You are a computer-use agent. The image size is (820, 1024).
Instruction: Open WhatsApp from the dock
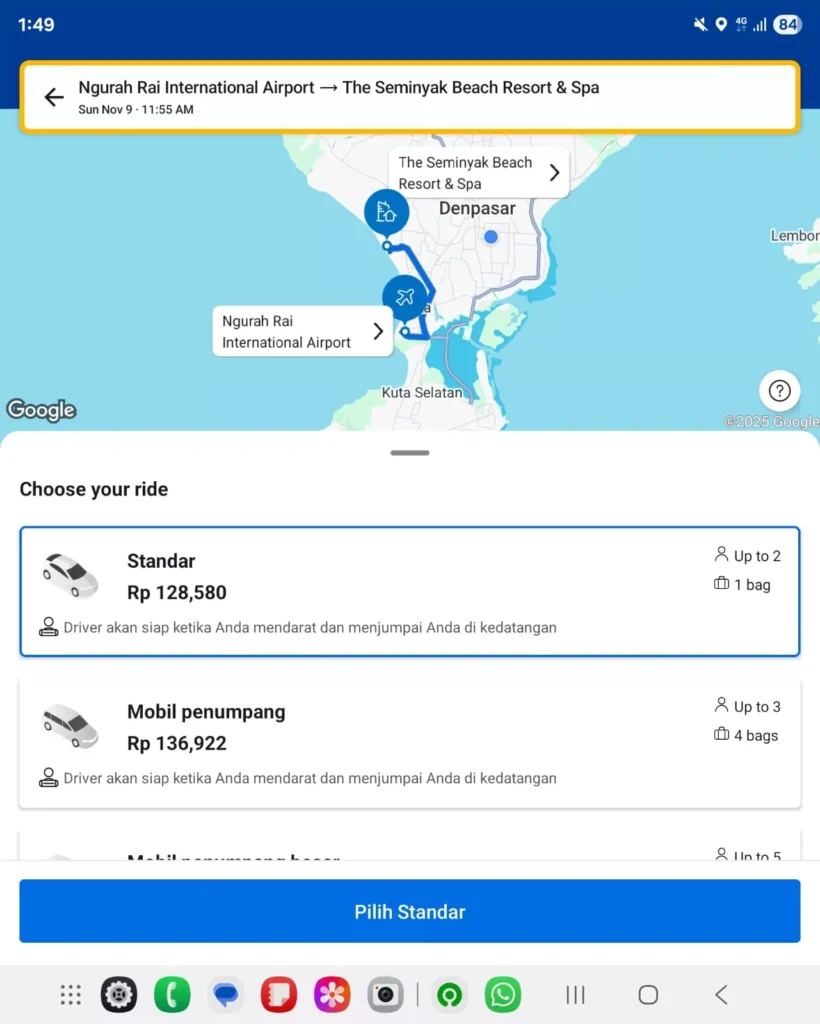point(503,995)
